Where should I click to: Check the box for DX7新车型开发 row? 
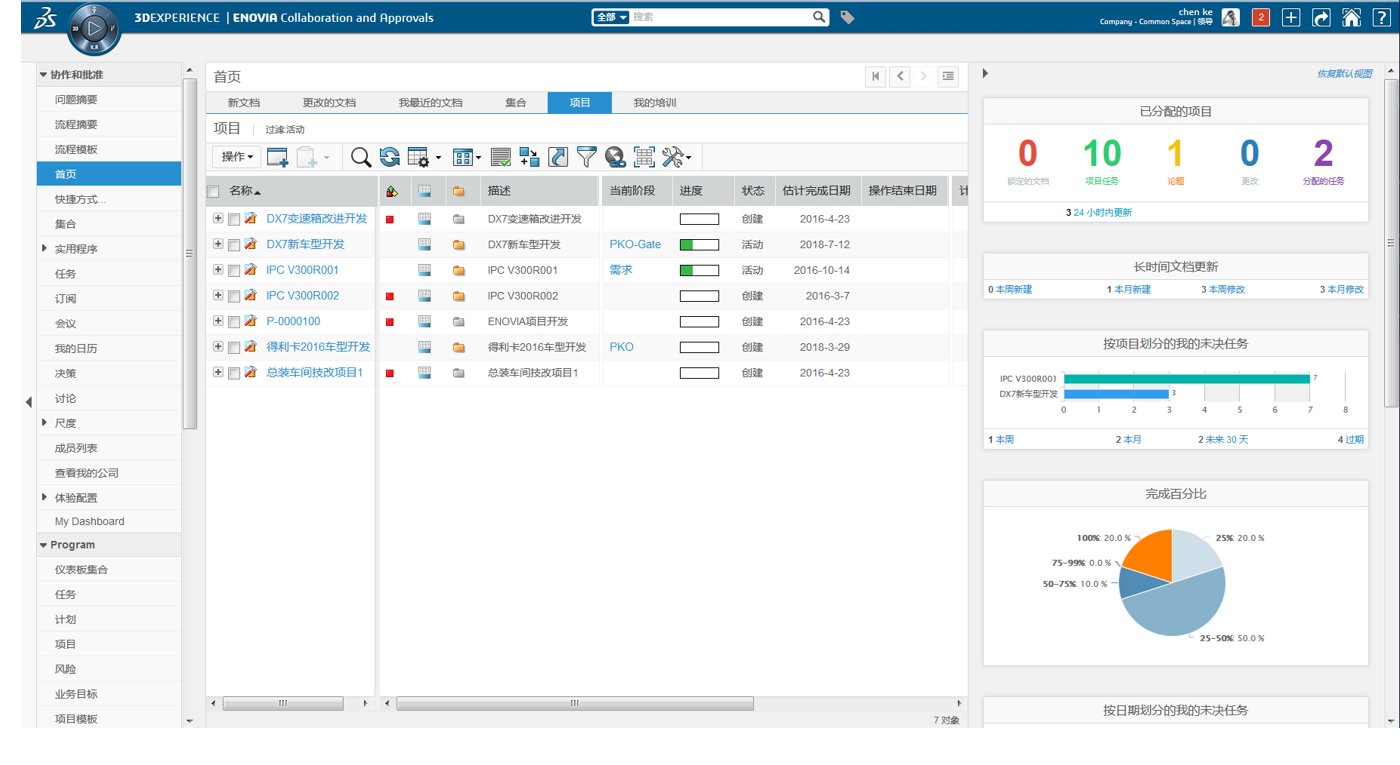[x=234, y=245]
